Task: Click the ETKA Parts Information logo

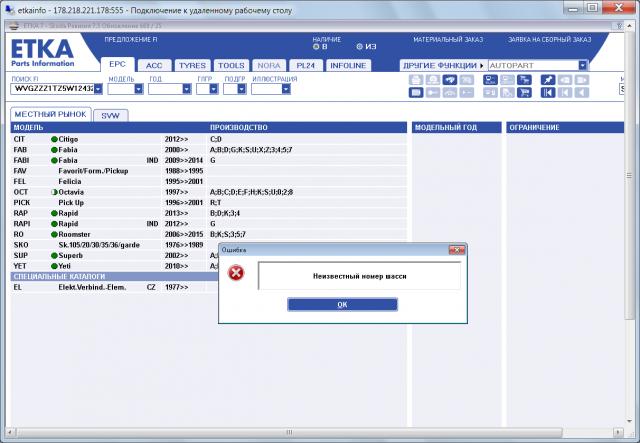Action: tap(39, 53)
